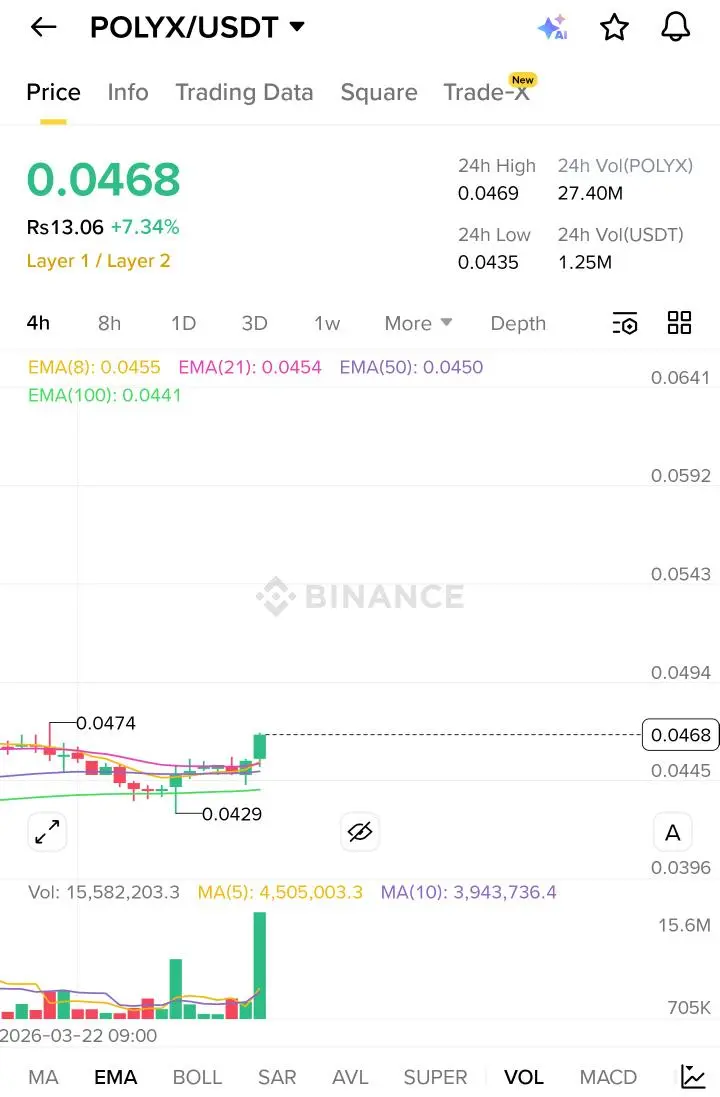This screenshot has width=720, height=1097.
Task: Open indicator chart icon at bottom right
Action: pos(693,1077)
